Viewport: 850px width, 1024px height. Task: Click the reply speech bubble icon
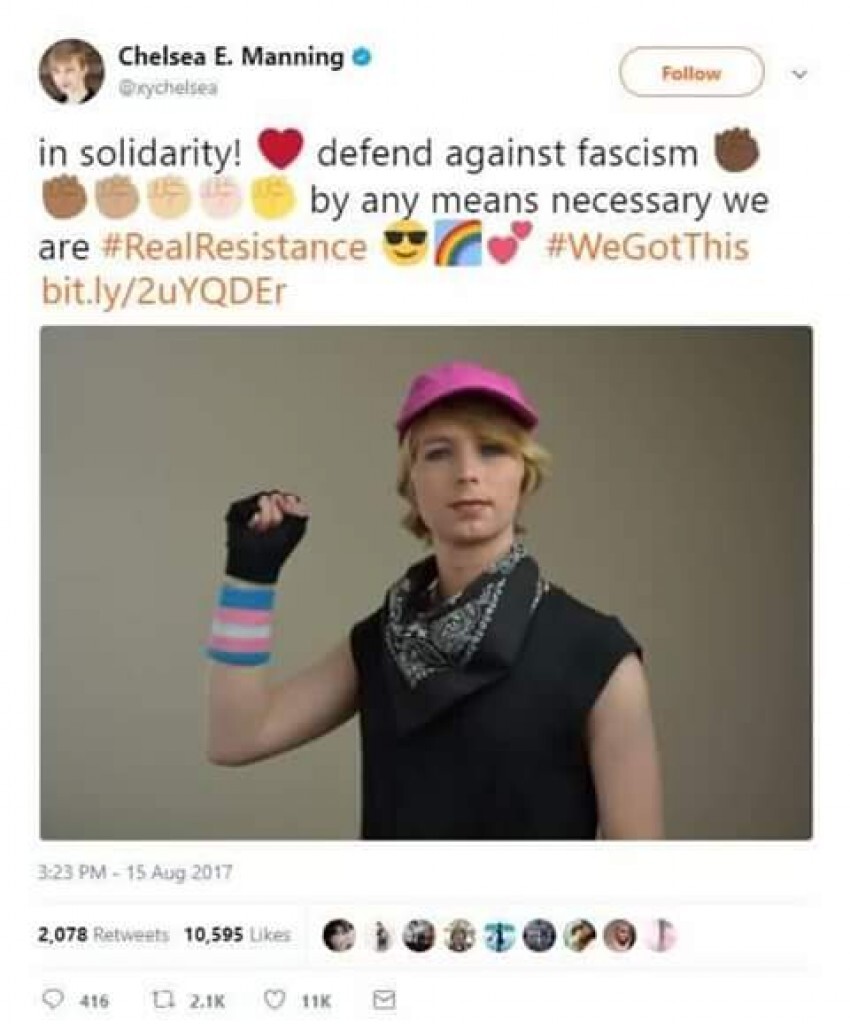[x=52, y=999]
